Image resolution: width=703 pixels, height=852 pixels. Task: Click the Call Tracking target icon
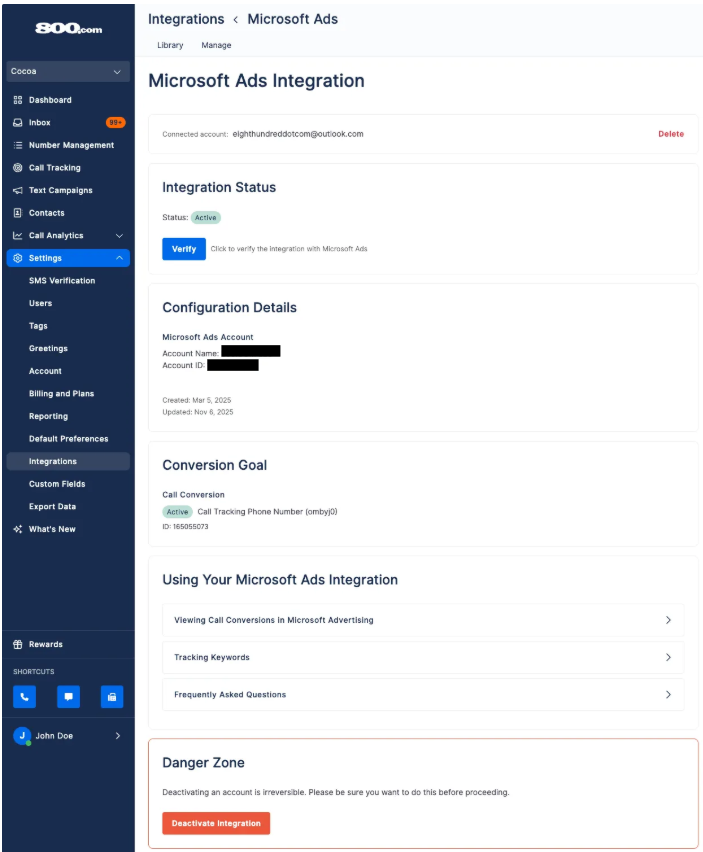point(18,168)
